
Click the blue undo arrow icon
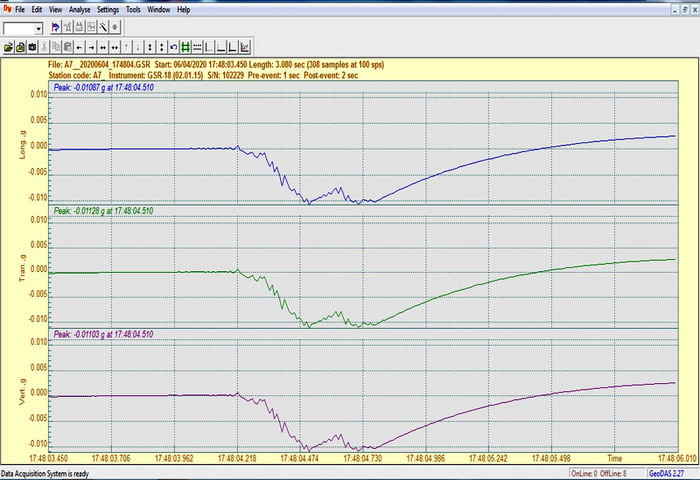(174, 47)
